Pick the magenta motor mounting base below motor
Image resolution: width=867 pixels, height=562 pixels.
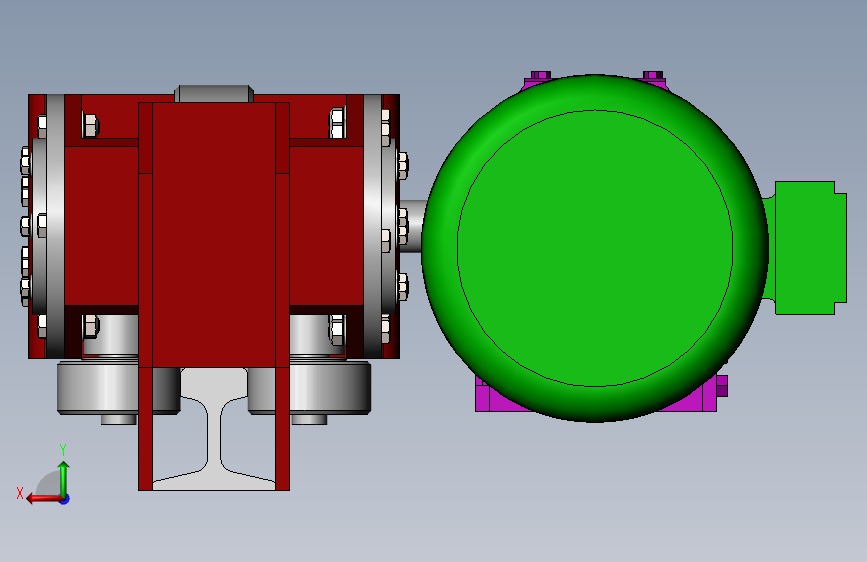tap(596, 394)
